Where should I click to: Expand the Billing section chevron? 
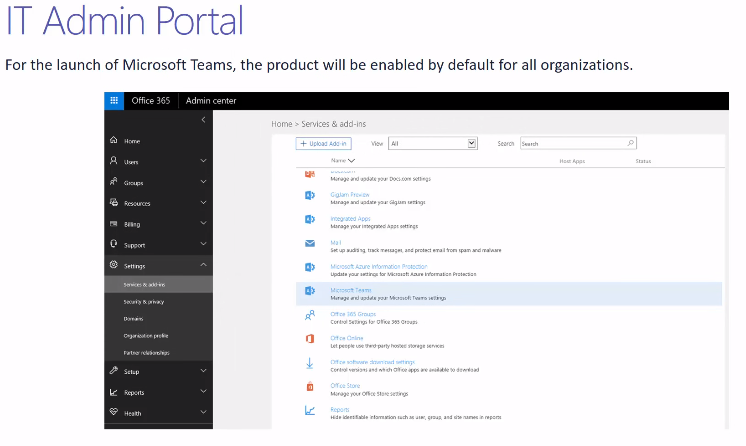click(204, 224)
